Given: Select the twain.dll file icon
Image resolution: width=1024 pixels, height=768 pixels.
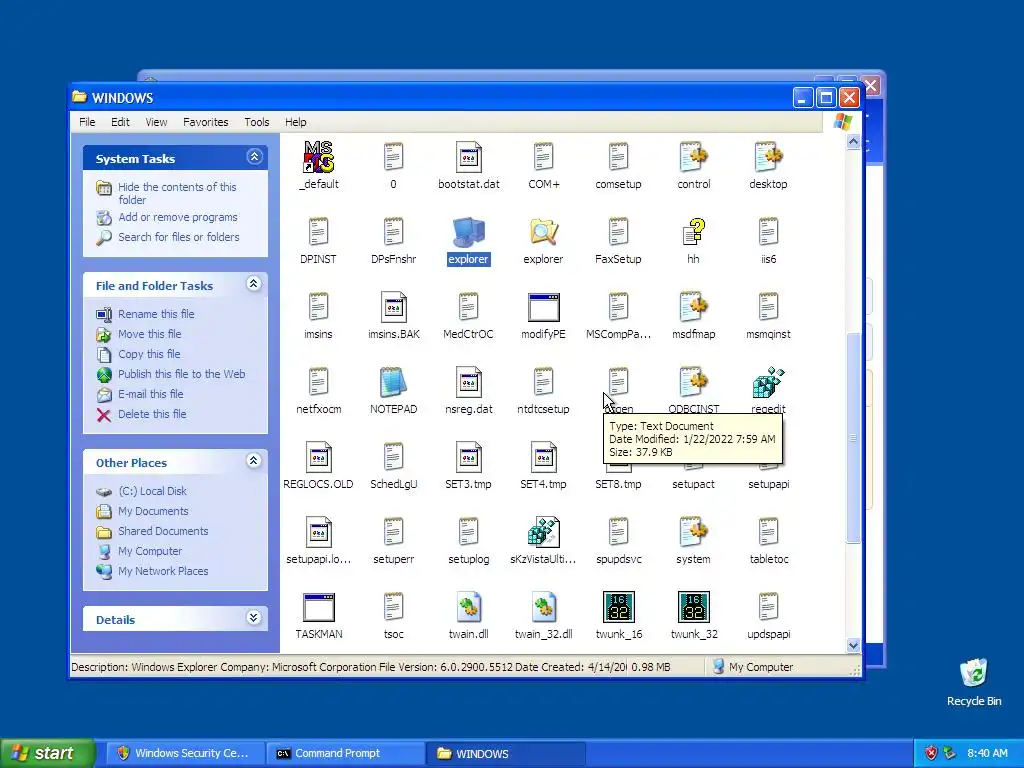Looking at the screenshot, I should (x=468, y=607).
